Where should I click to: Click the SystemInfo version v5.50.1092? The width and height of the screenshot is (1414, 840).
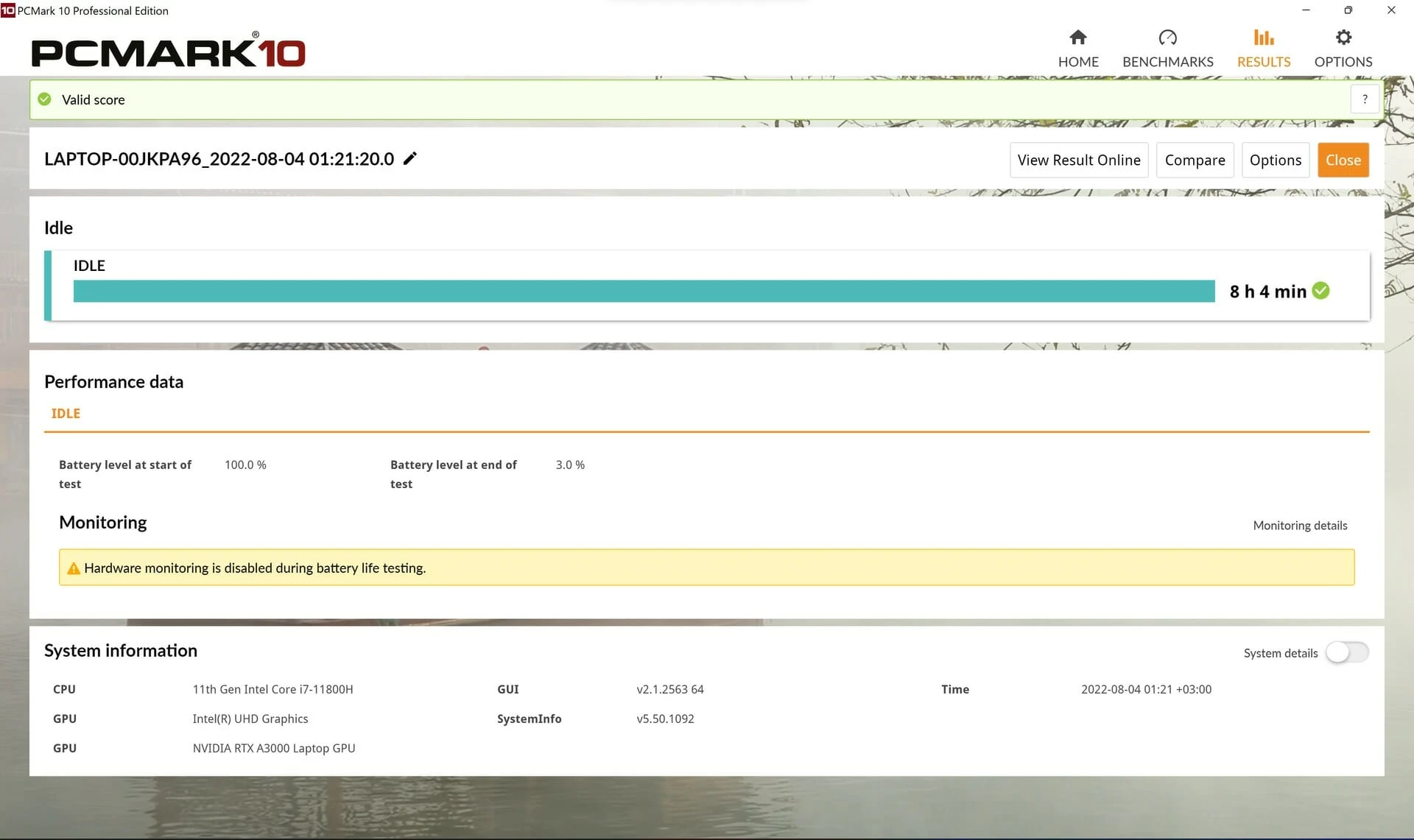665,719
